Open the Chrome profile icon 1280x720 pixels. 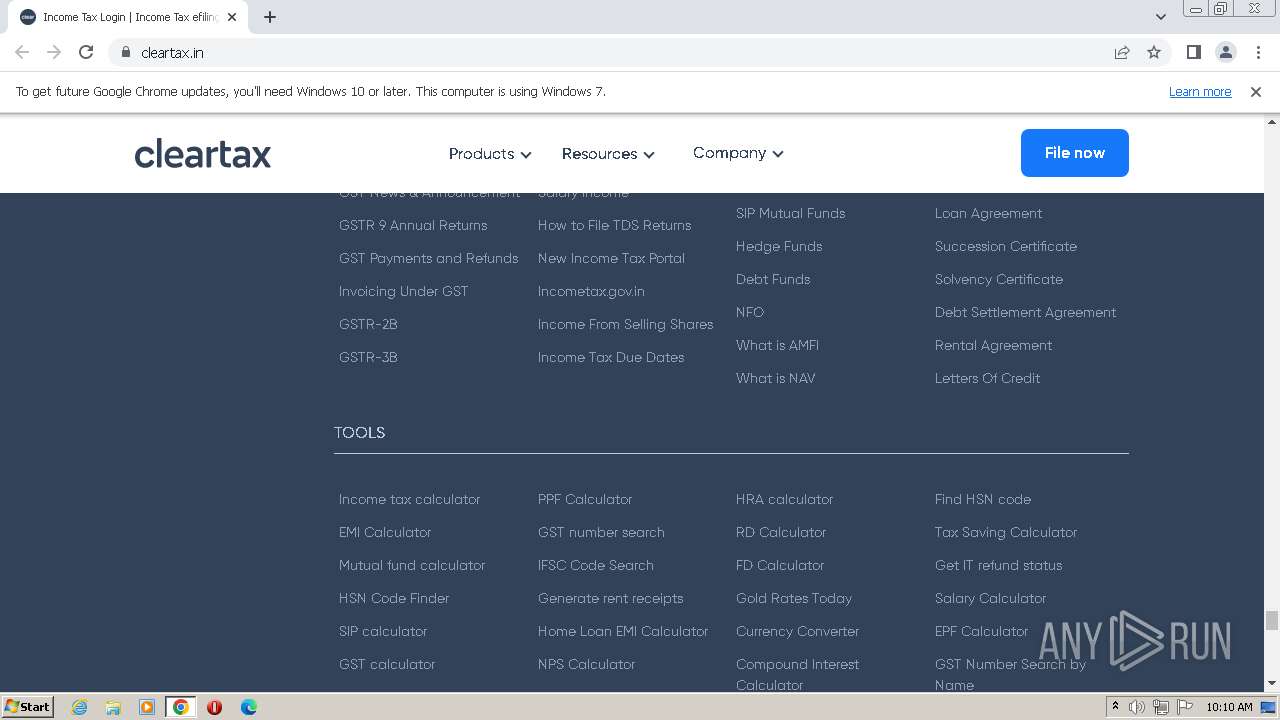click(1225, 52)
